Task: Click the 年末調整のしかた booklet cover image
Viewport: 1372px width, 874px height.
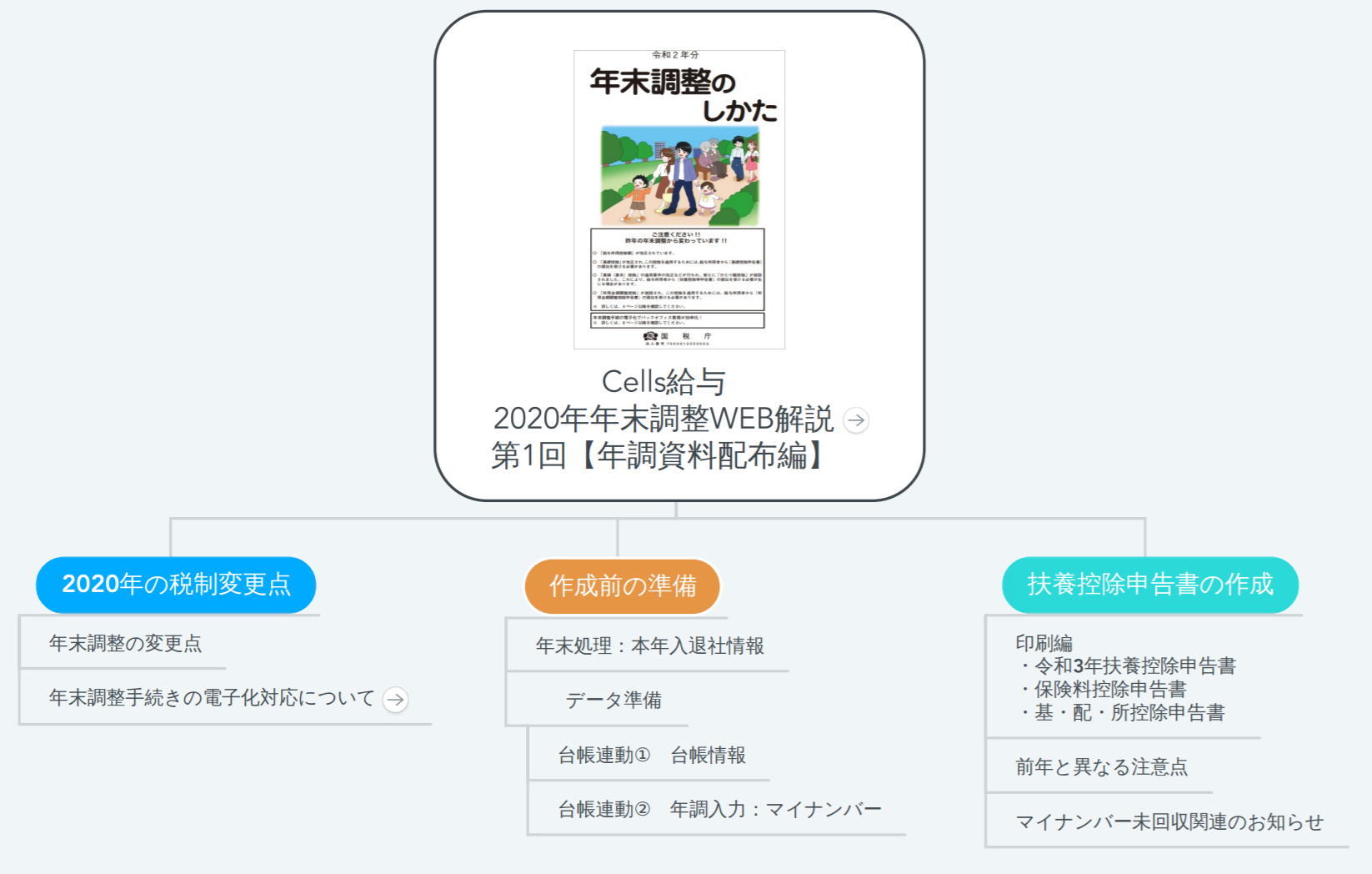Action: click(679, 199)
